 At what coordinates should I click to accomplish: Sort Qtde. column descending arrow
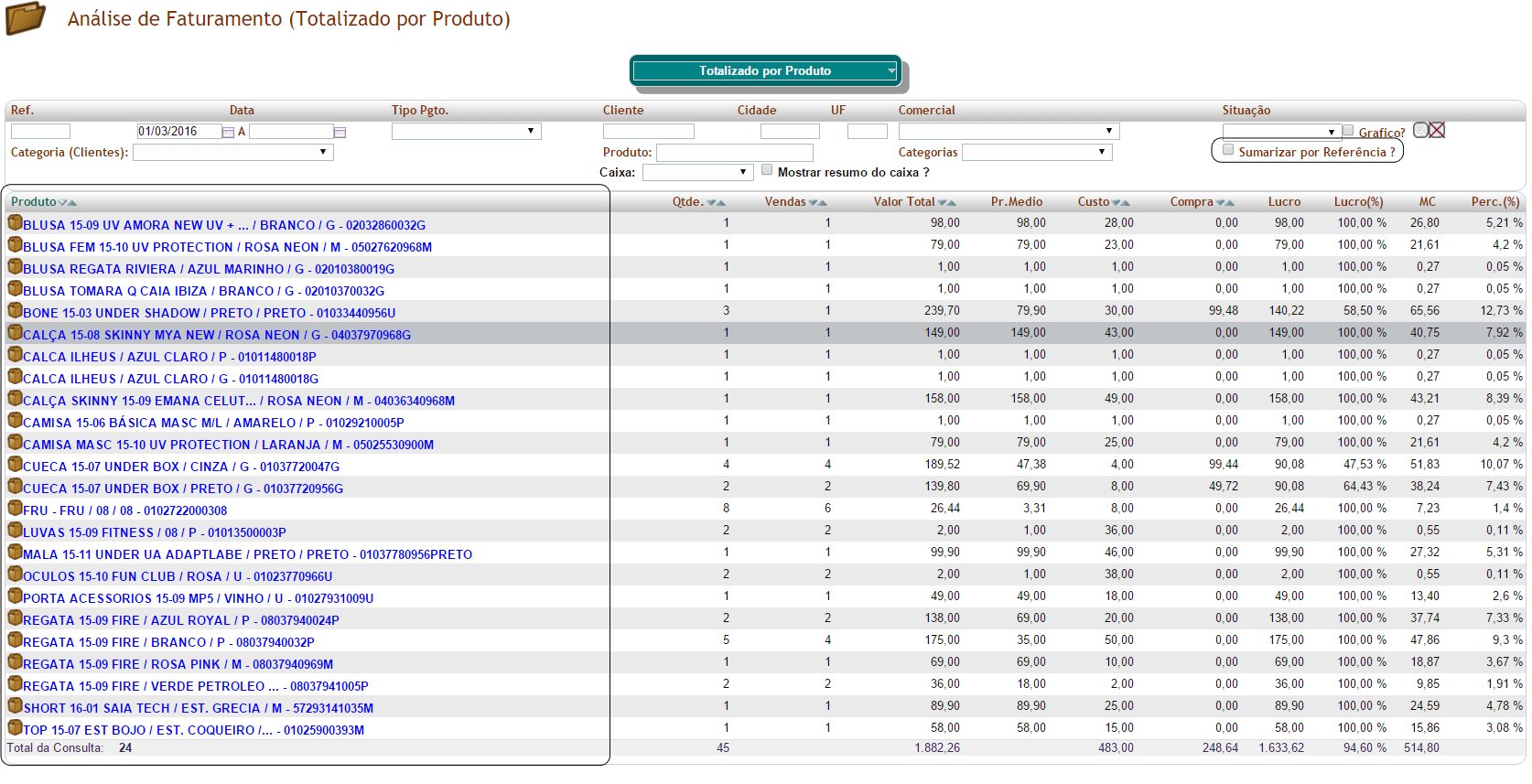pos(711,203)
